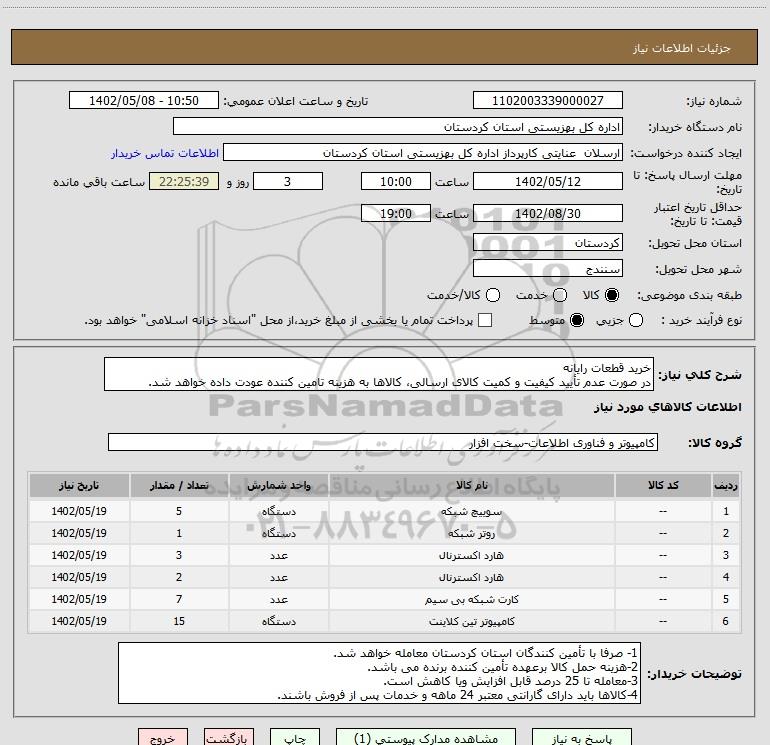The width and height of the screenshot is (770, 745).
Task: Click the نام کالا column header
Action: click(x=471, y=486)
